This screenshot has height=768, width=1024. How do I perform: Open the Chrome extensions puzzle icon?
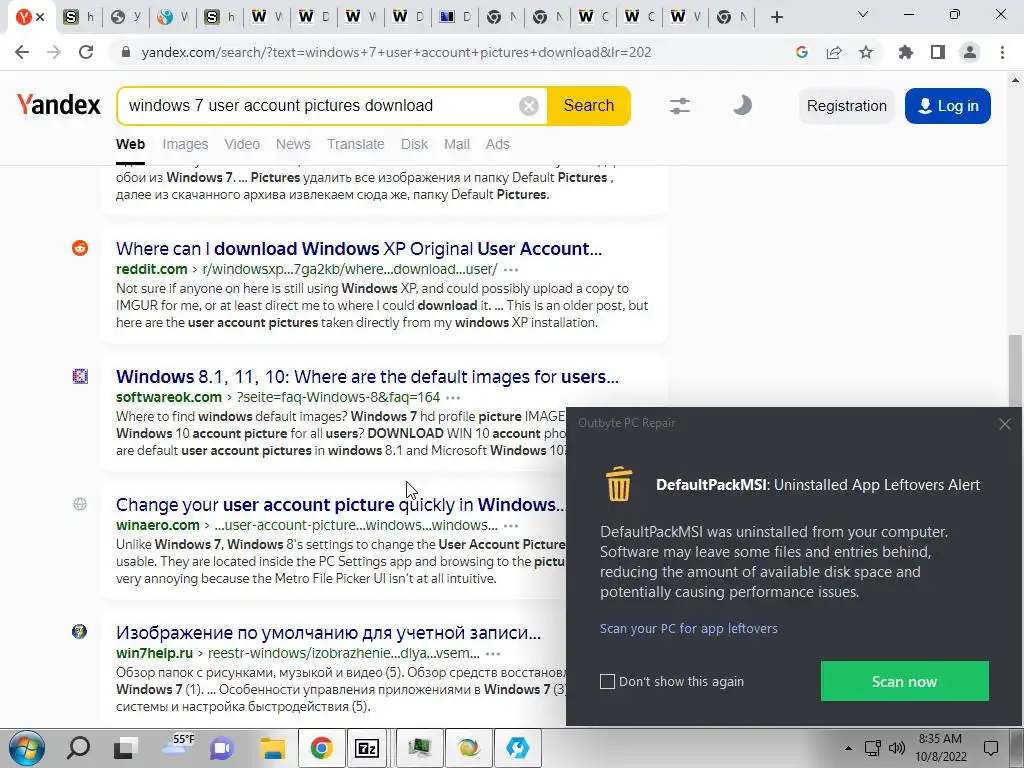906,52
